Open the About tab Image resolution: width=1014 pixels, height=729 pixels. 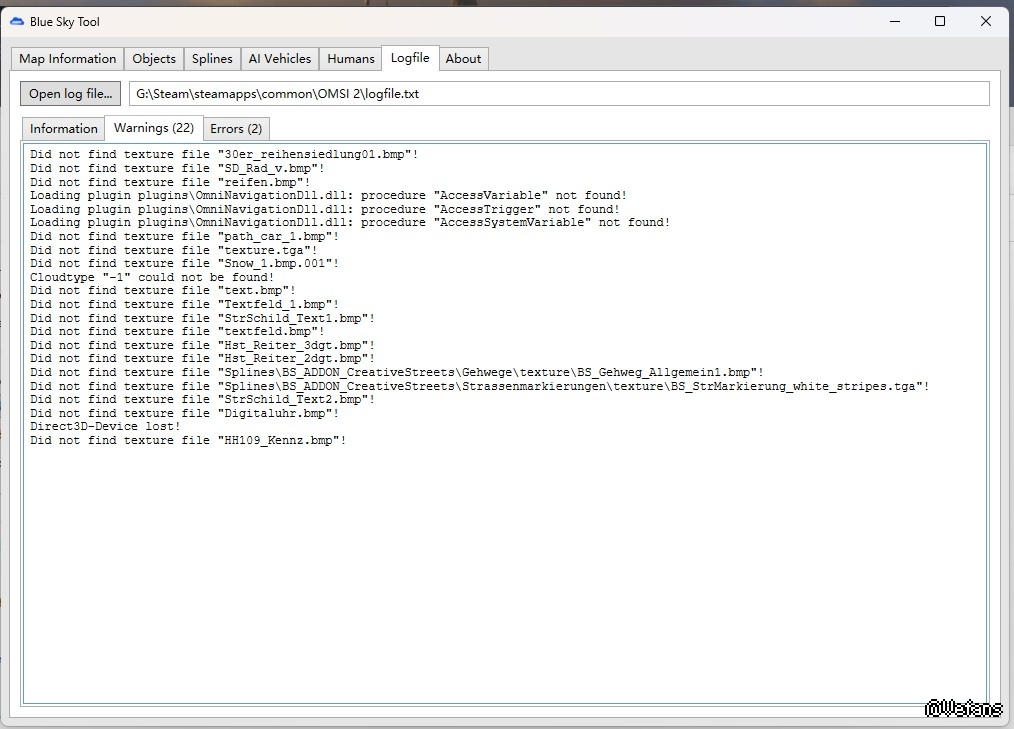463,59
